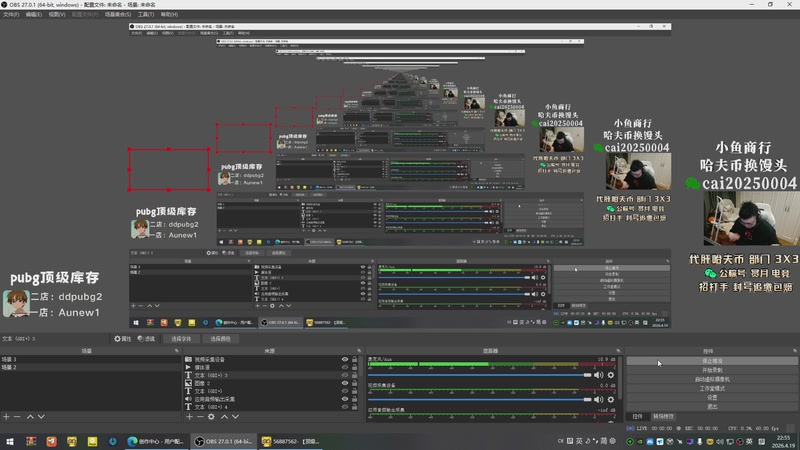
Task: Open Edge 创作中心 taskbar window
Action: click(156, 441)
